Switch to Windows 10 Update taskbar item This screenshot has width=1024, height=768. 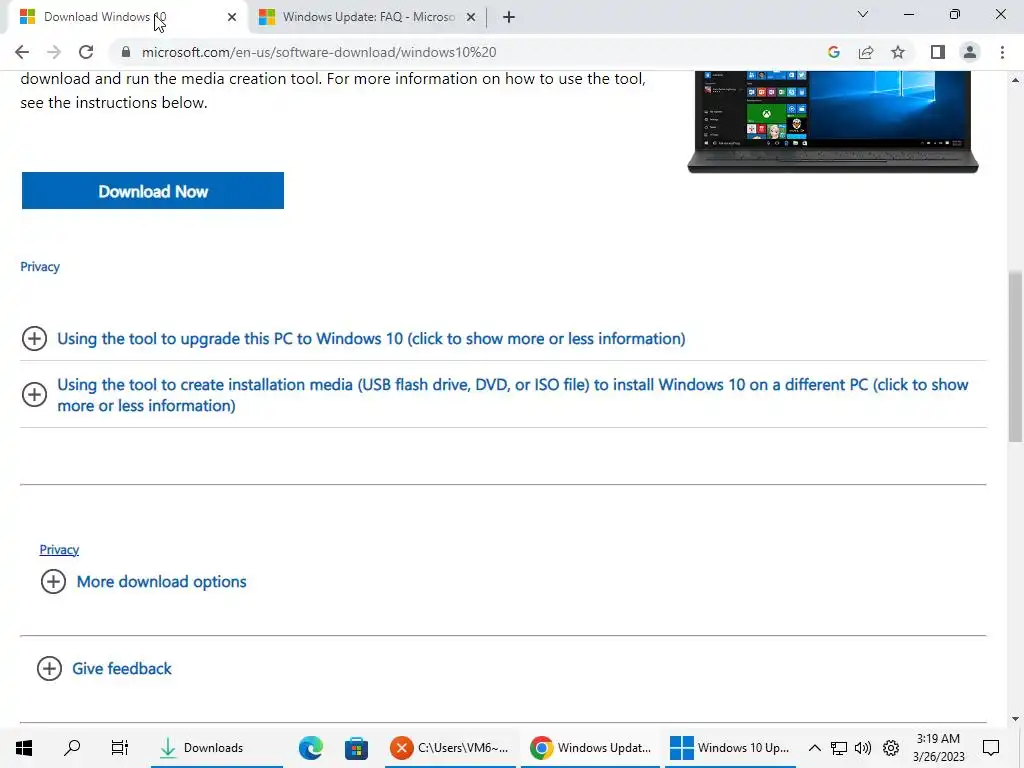(731, 748)
